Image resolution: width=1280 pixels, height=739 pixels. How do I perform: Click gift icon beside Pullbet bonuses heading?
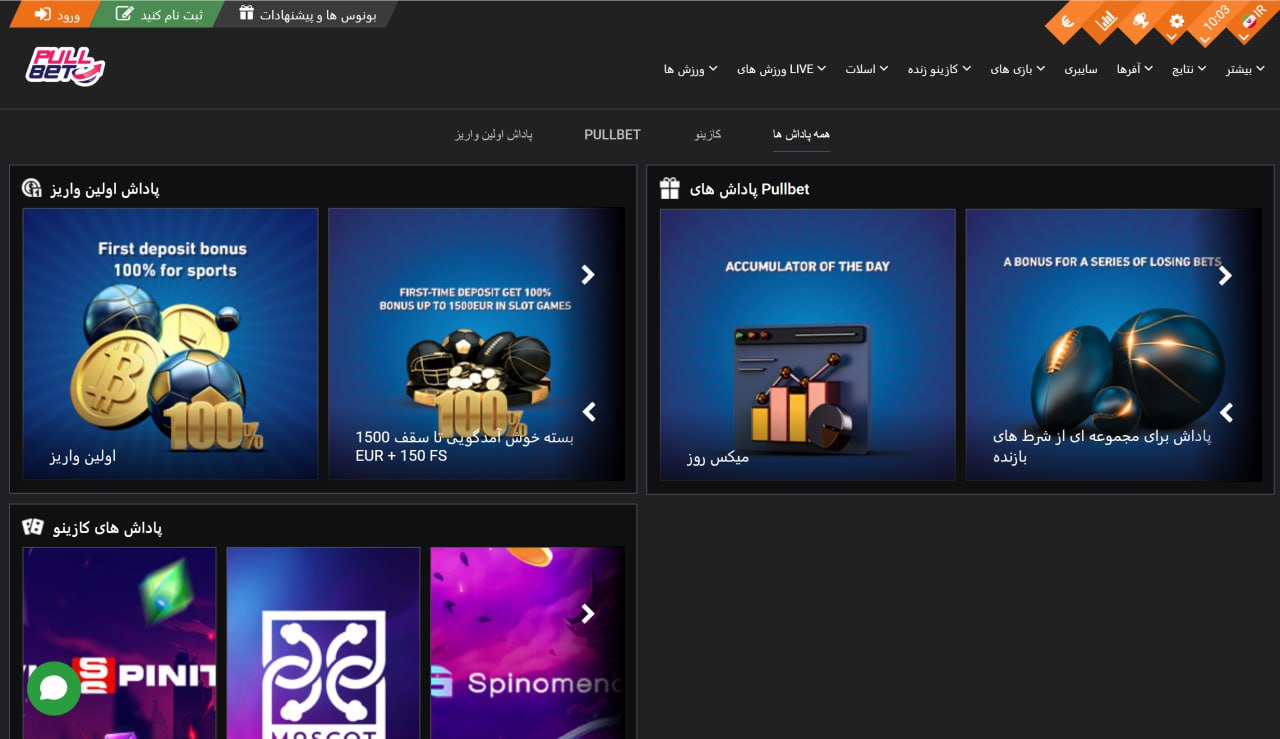[x=670, y=189]
